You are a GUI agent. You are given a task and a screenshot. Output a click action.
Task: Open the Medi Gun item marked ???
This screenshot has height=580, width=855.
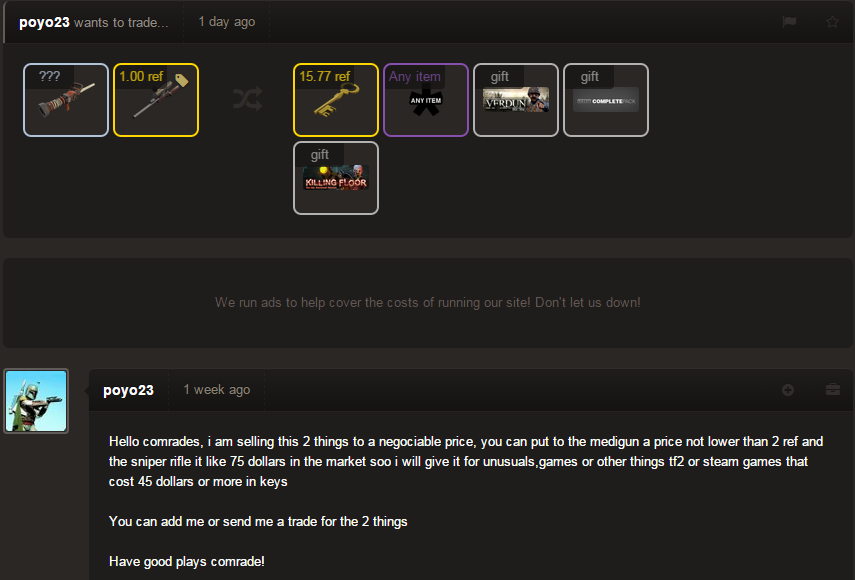[x=66, y=100]
